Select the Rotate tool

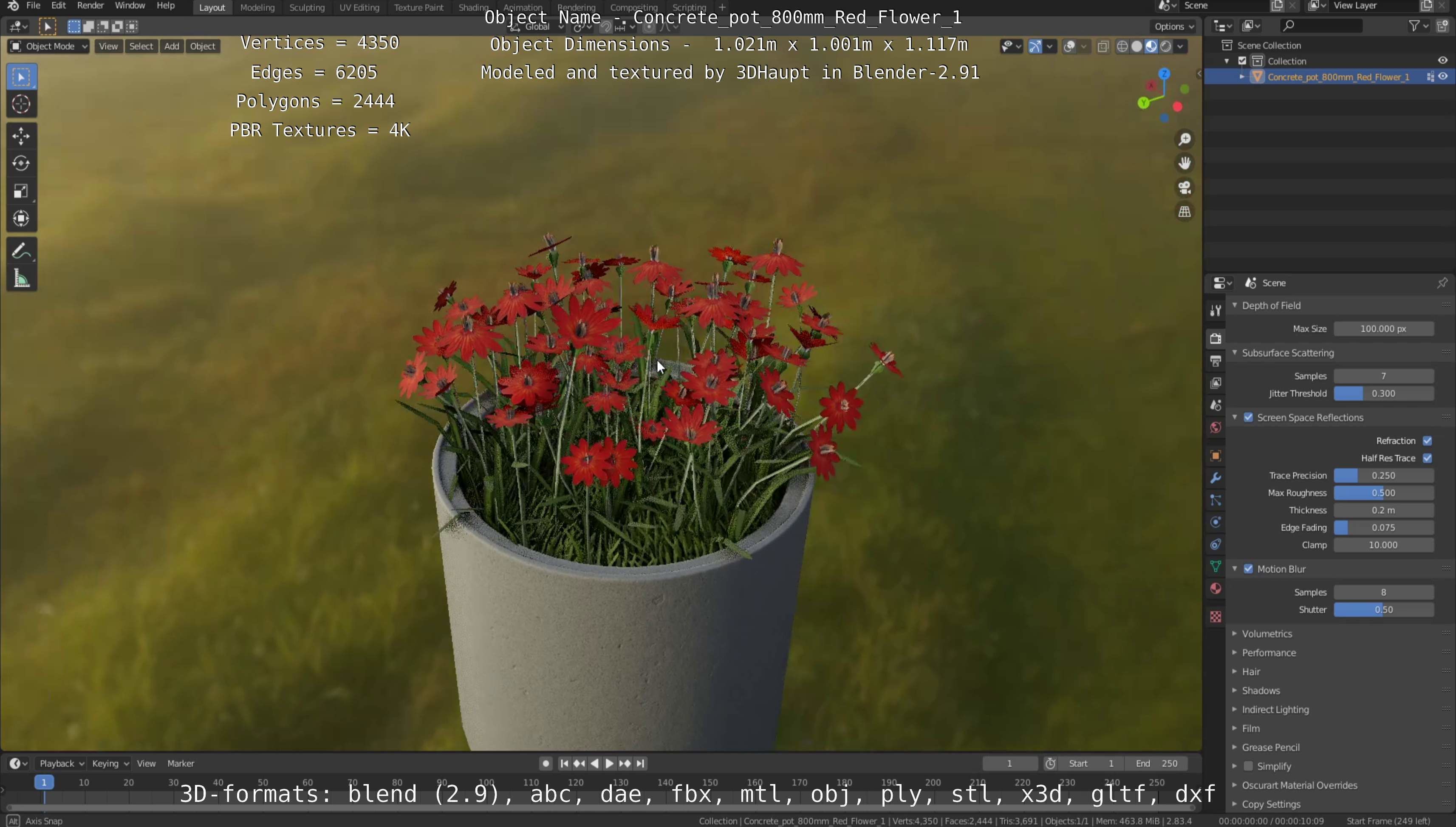coord(22,164)
